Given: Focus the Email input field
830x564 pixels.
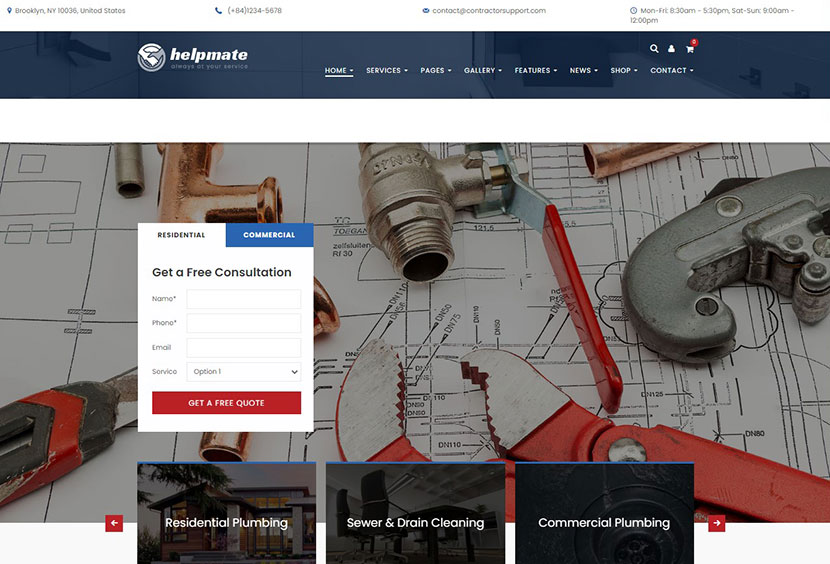Looking at the screenshot, I should [x=243, y=348].
